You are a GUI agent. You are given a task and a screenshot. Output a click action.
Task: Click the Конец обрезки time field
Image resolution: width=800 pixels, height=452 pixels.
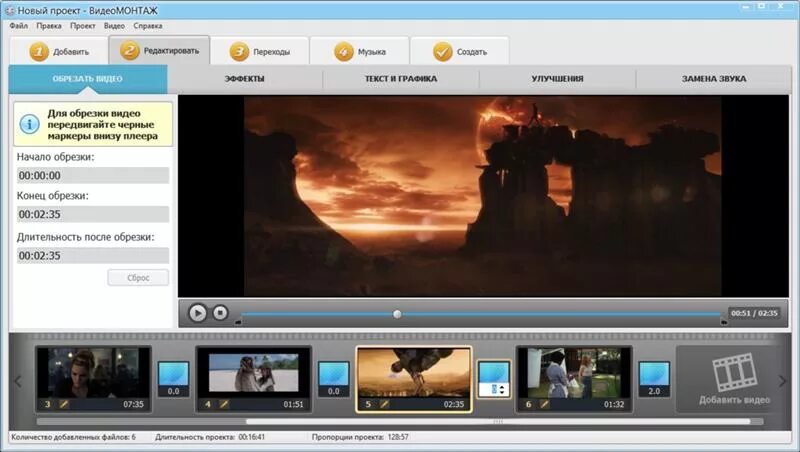point(93,214)
